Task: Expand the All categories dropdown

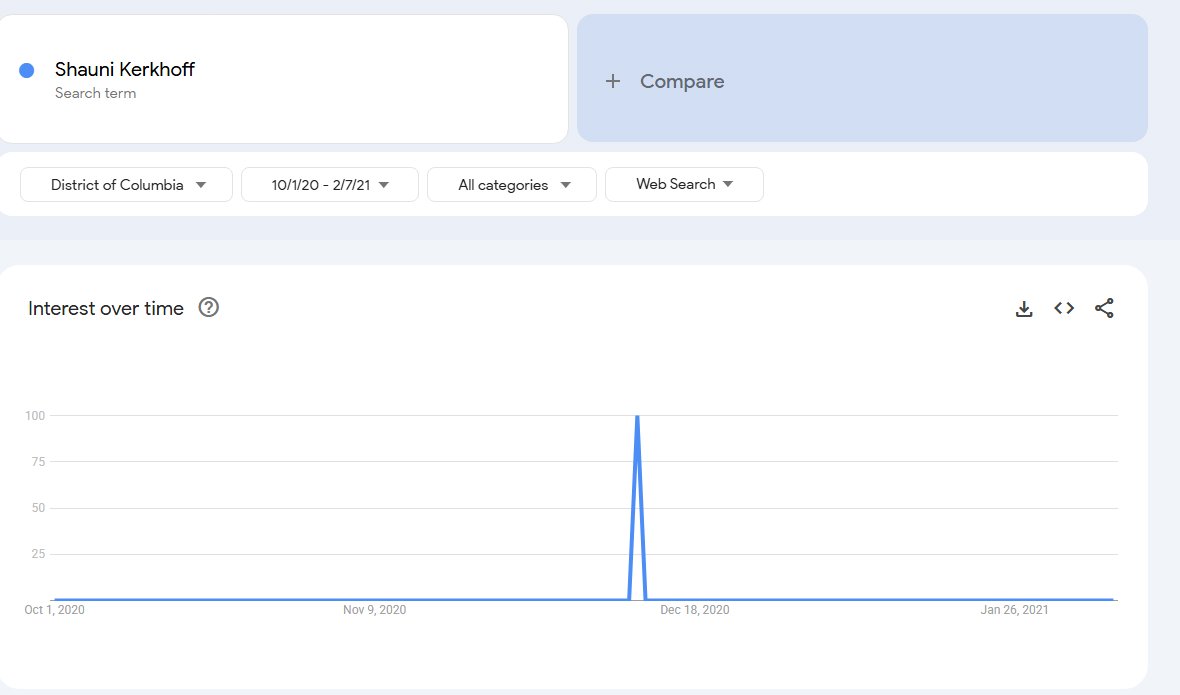Action: (x=511, y=184)
